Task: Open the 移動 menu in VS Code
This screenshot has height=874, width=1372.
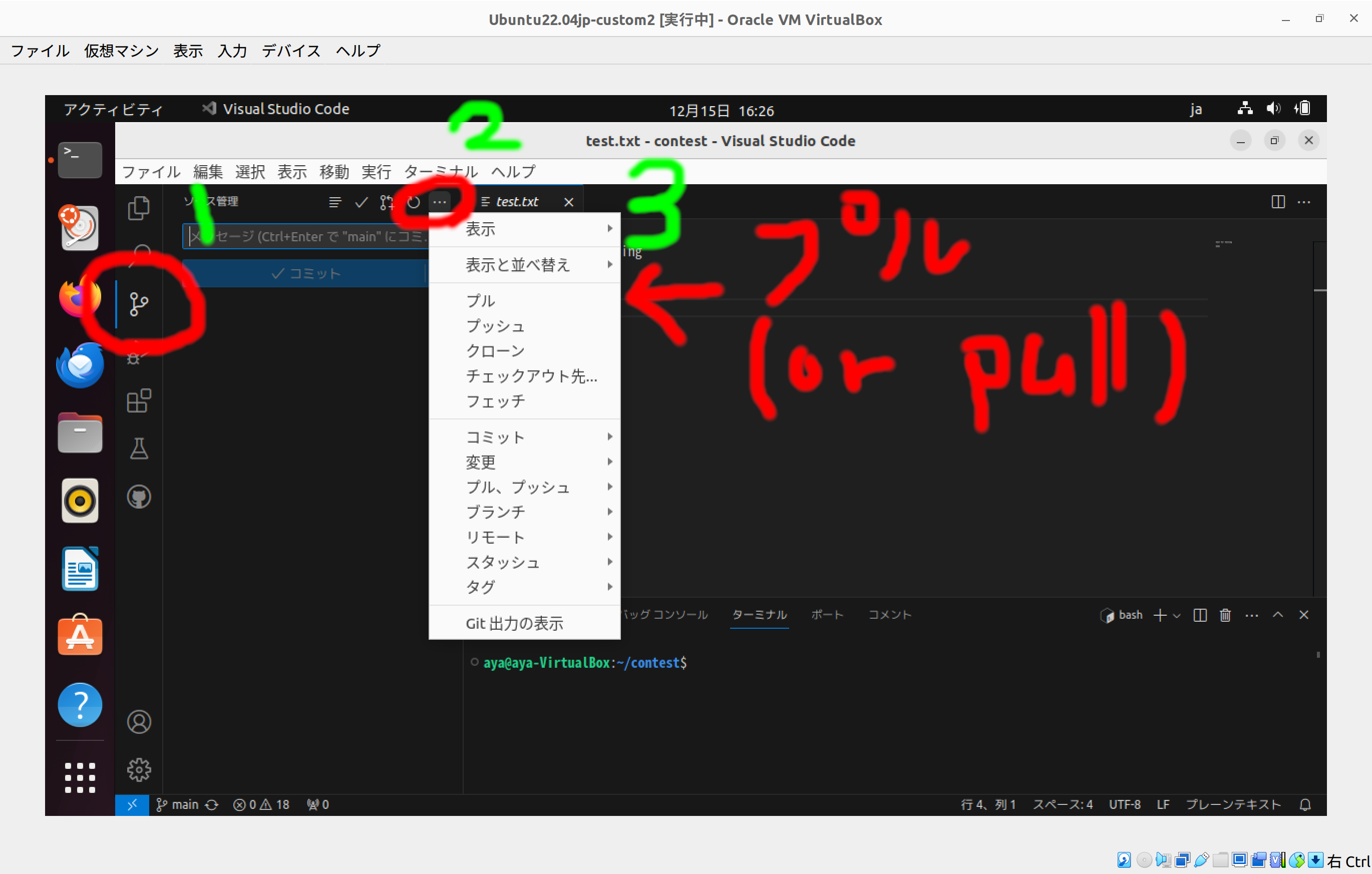Action: pos(334,172)
